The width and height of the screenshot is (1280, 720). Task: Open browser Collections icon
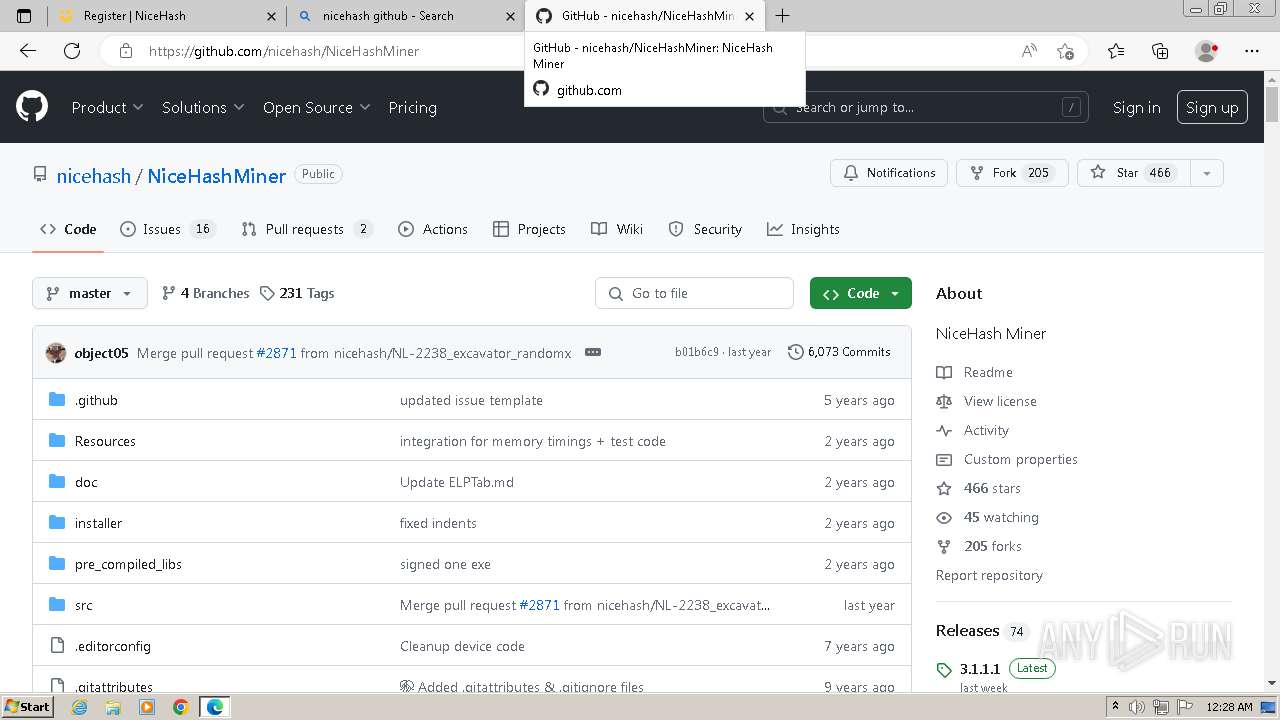coord(1160,51)
